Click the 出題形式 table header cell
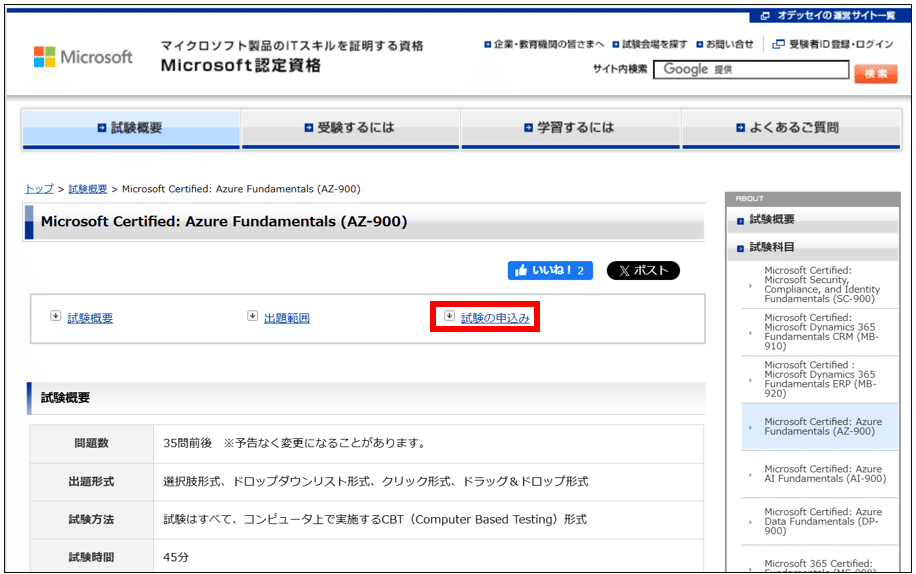916x574 pixels. (x=92, y=482)
